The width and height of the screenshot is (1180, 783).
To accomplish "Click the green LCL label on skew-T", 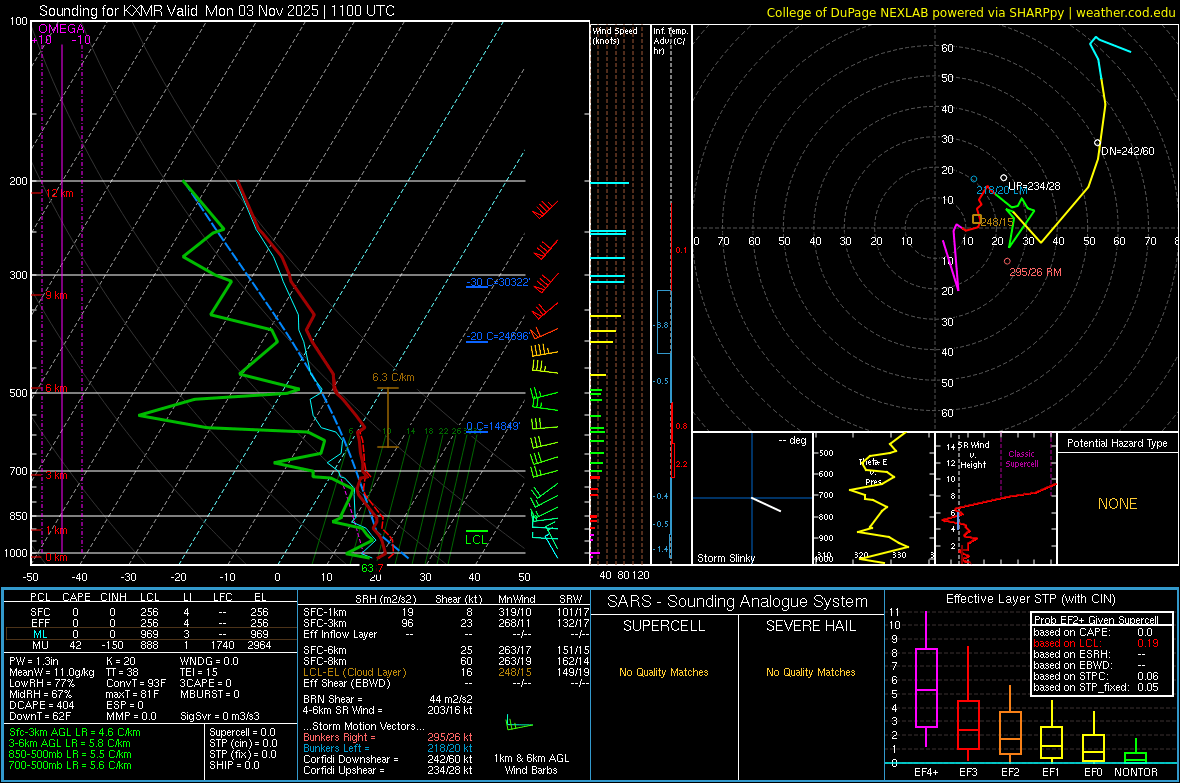I will (x=476, y=539).
